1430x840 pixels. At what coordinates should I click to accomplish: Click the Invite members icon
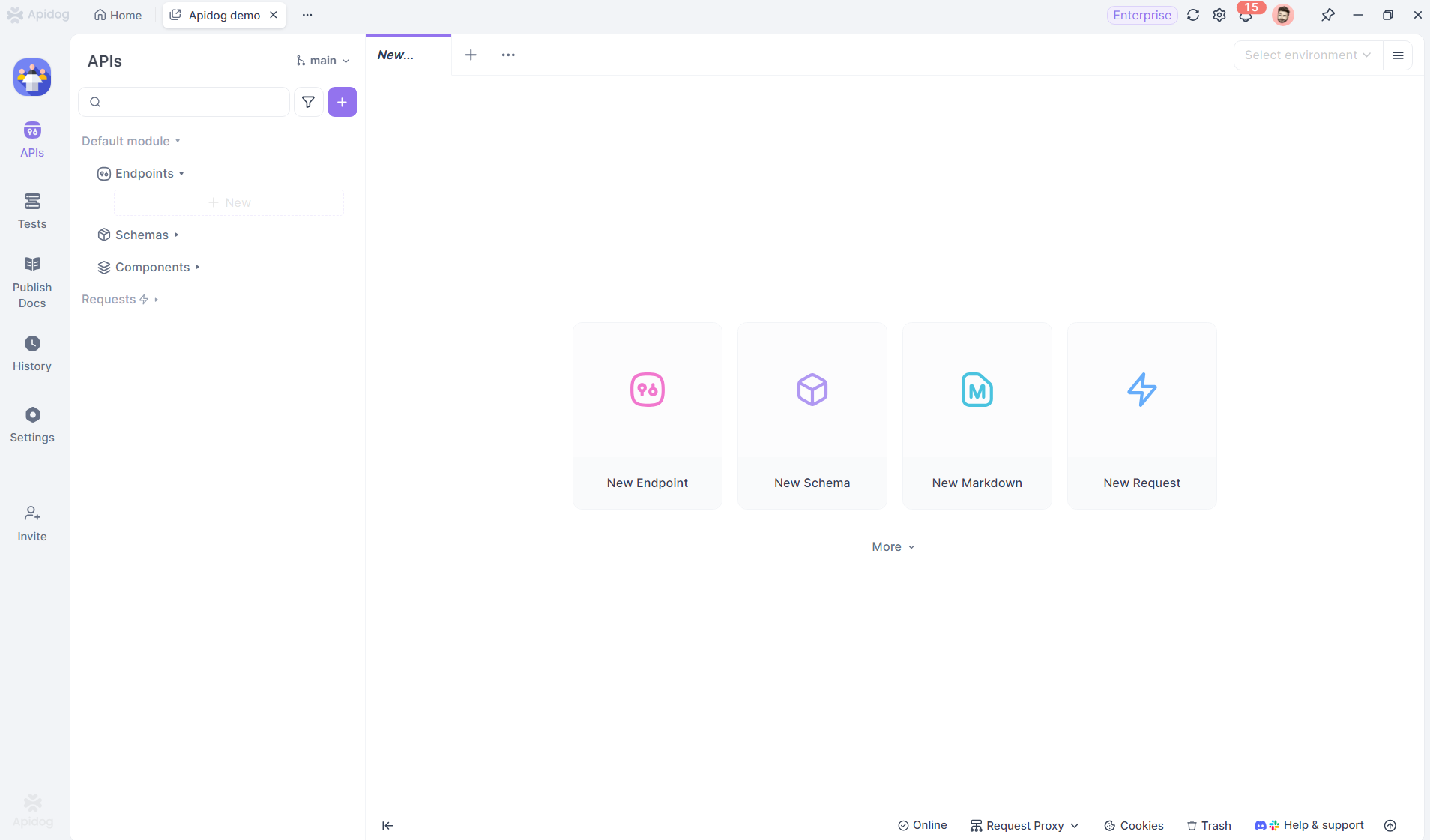click(32, 523)
